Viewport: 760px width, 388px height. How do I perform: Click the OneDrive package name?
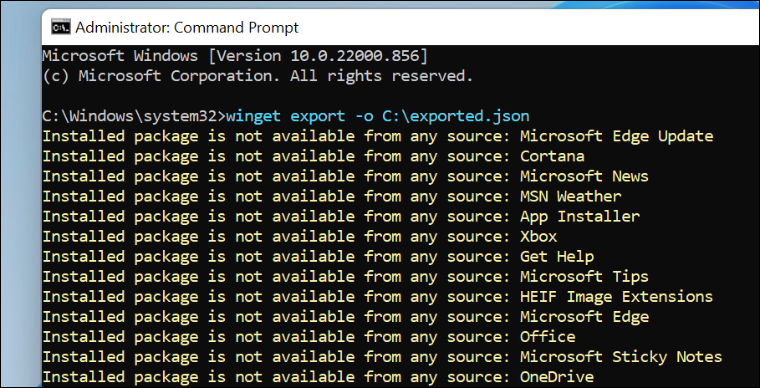point(557,377)
